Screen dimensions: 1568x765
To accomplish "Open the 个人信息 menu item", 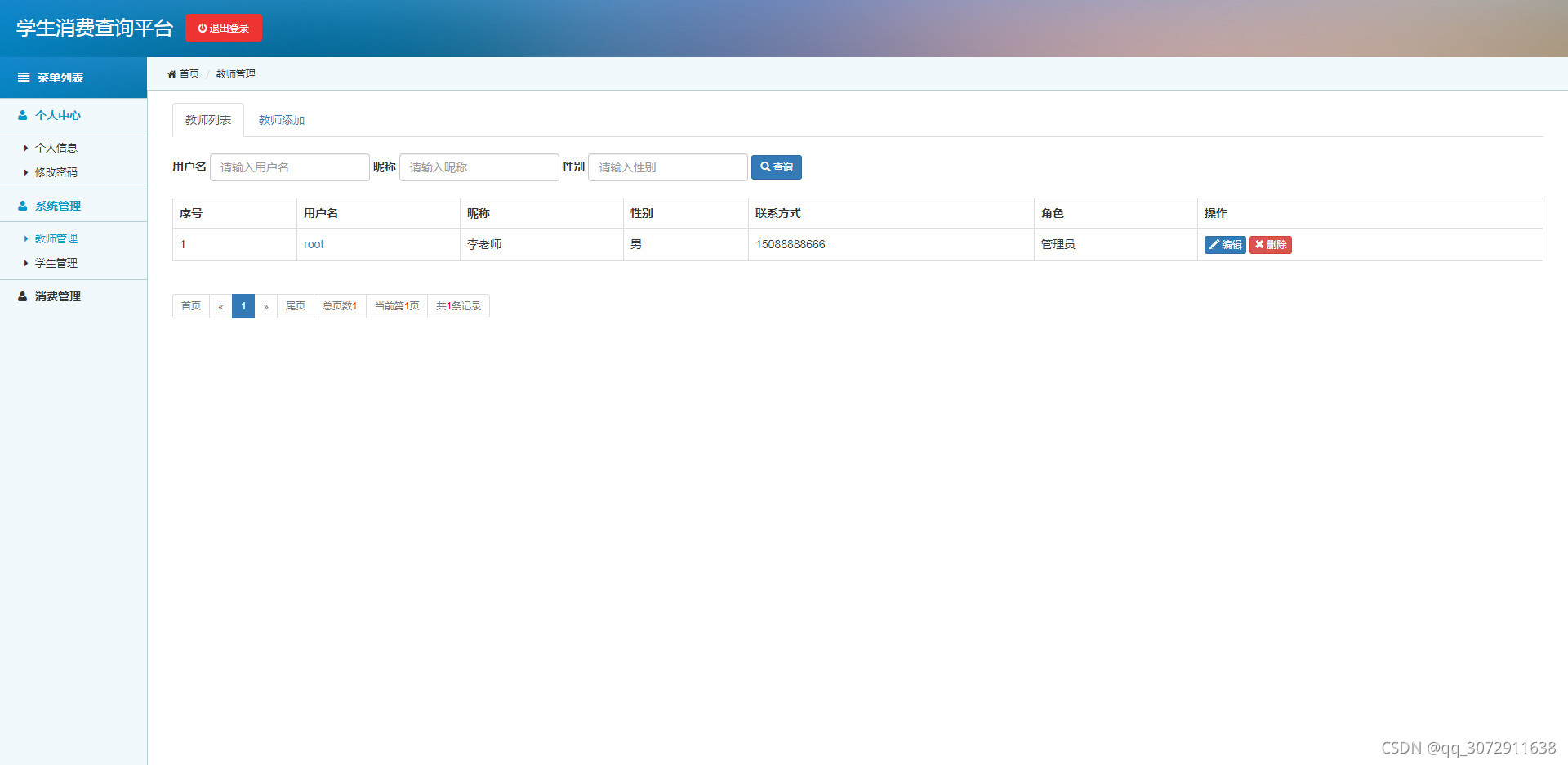I will pos(56,148).
